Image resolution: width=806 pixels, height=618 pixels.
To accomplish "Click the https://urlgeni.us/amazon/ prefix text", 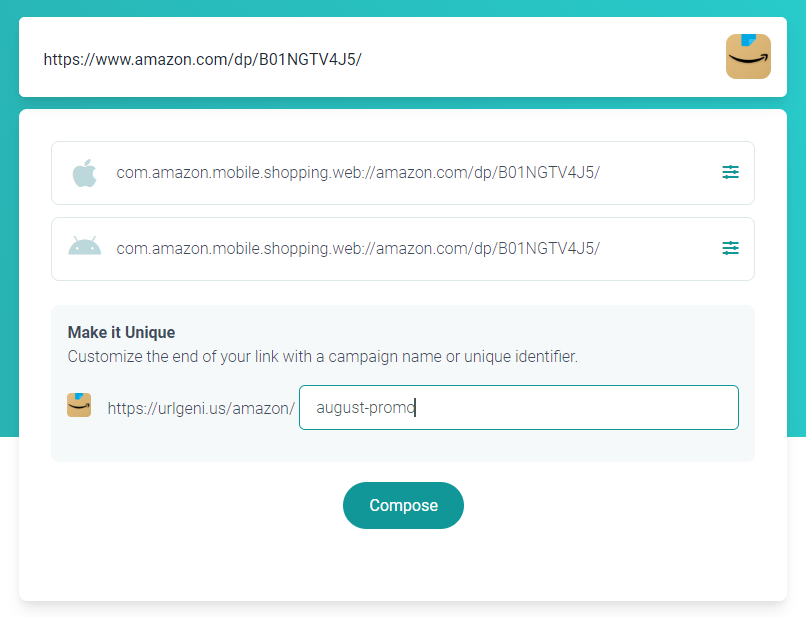I will coord(201,408).
